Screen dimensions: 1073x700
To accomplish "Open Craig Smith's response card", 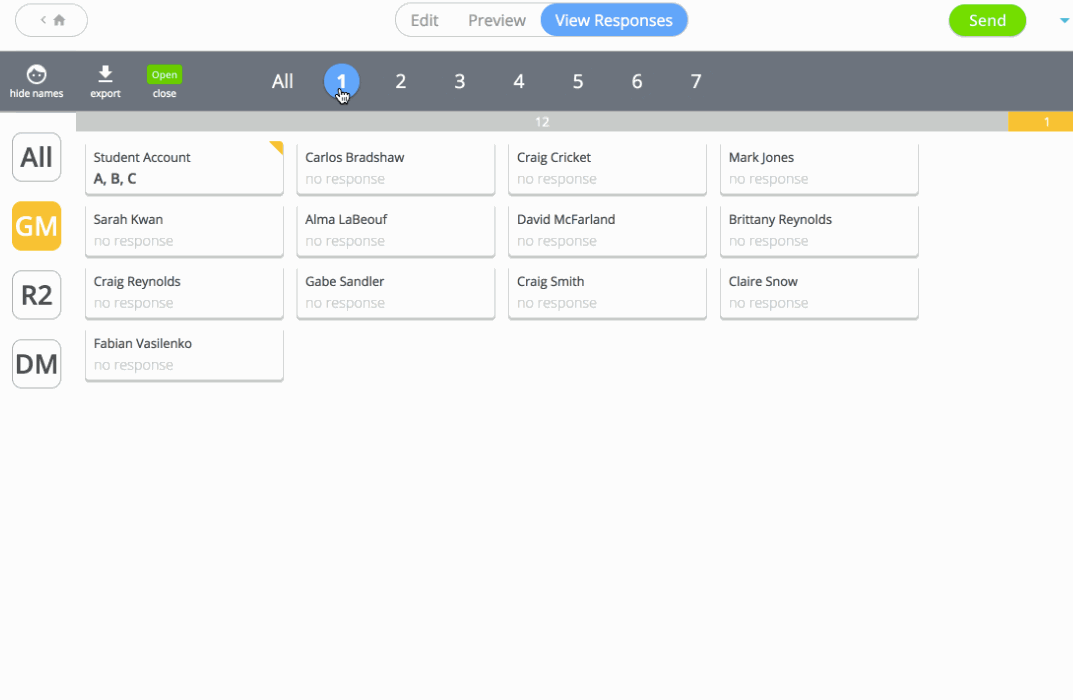I will [x=607, y=293].
